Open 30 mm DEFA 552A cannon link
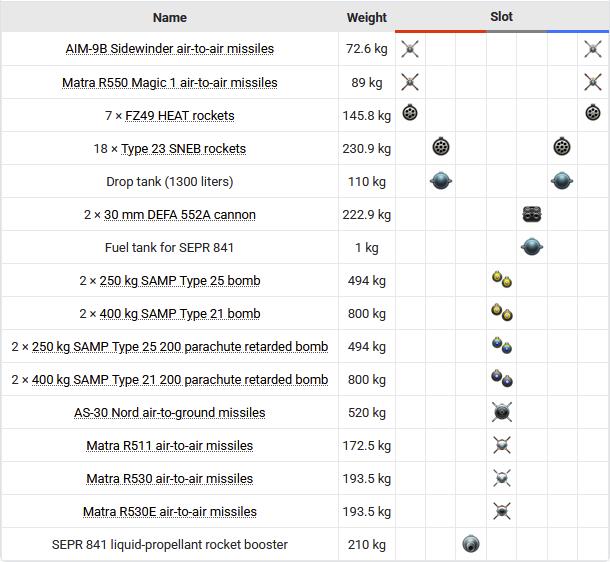Screen dimensions: 610x562 click(x=180, y=215)
